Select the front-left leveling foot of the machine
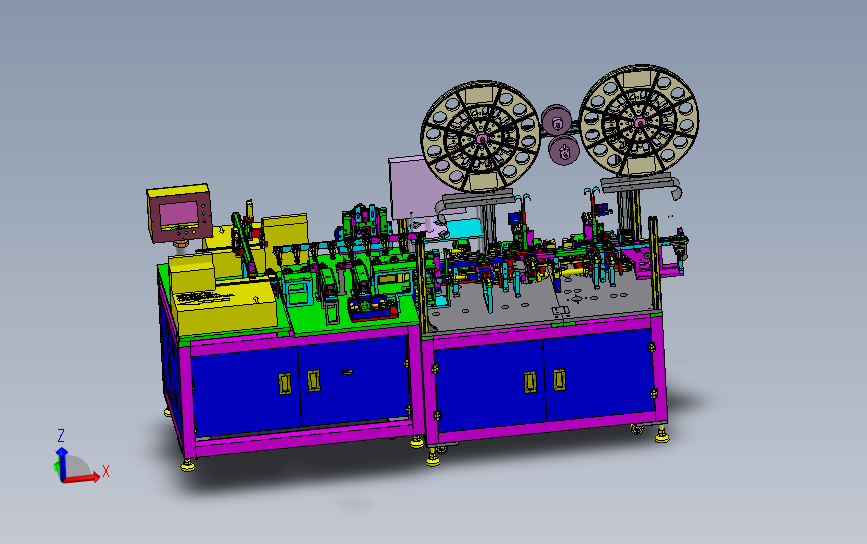Image resolution: width=867 pixels, height=544 pixels. [187, 465]
